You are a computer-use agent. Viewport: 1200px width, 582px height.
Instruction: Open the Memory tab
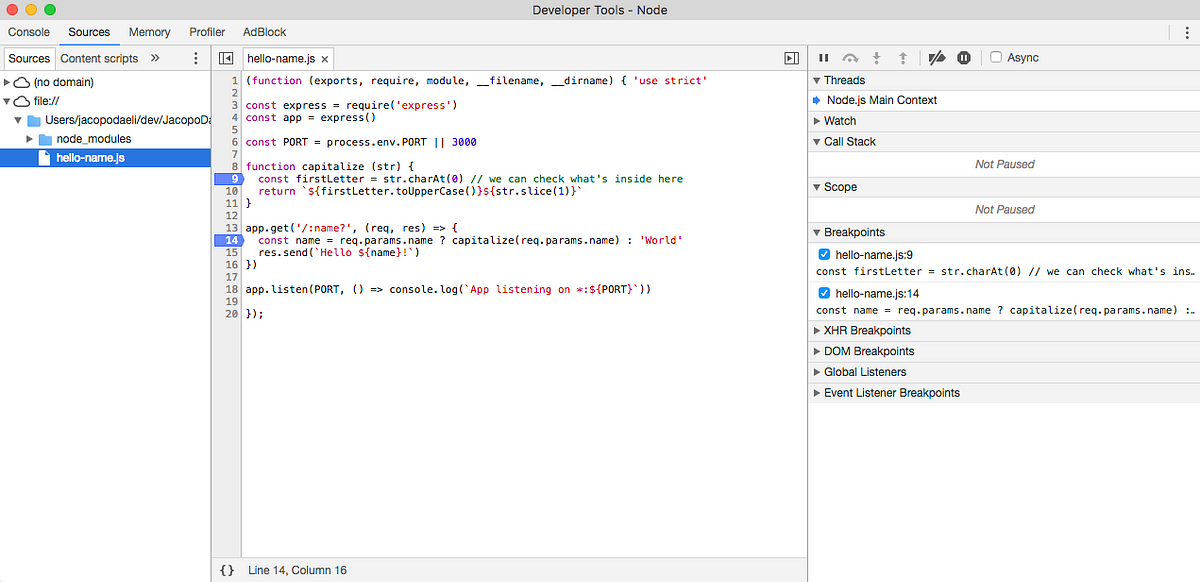point(150,32)
